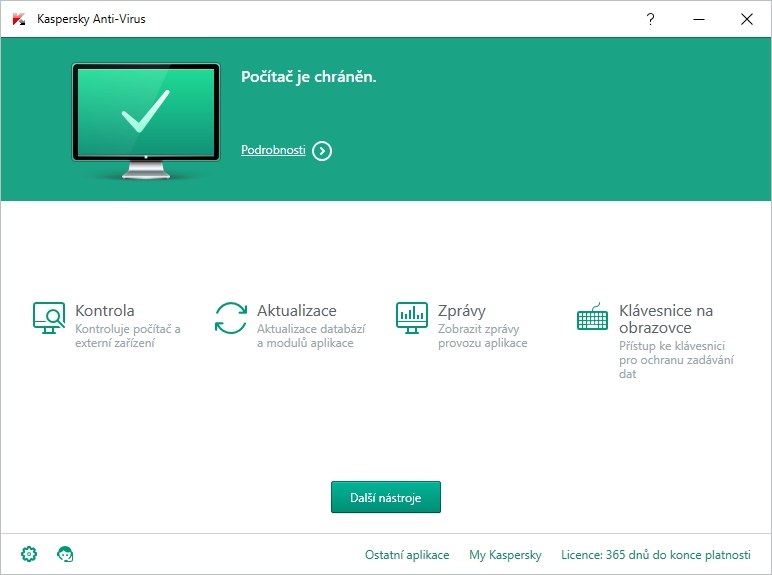Open the My Kaspersky link
The image size is (772, 575).
click(x=505, y=555)
